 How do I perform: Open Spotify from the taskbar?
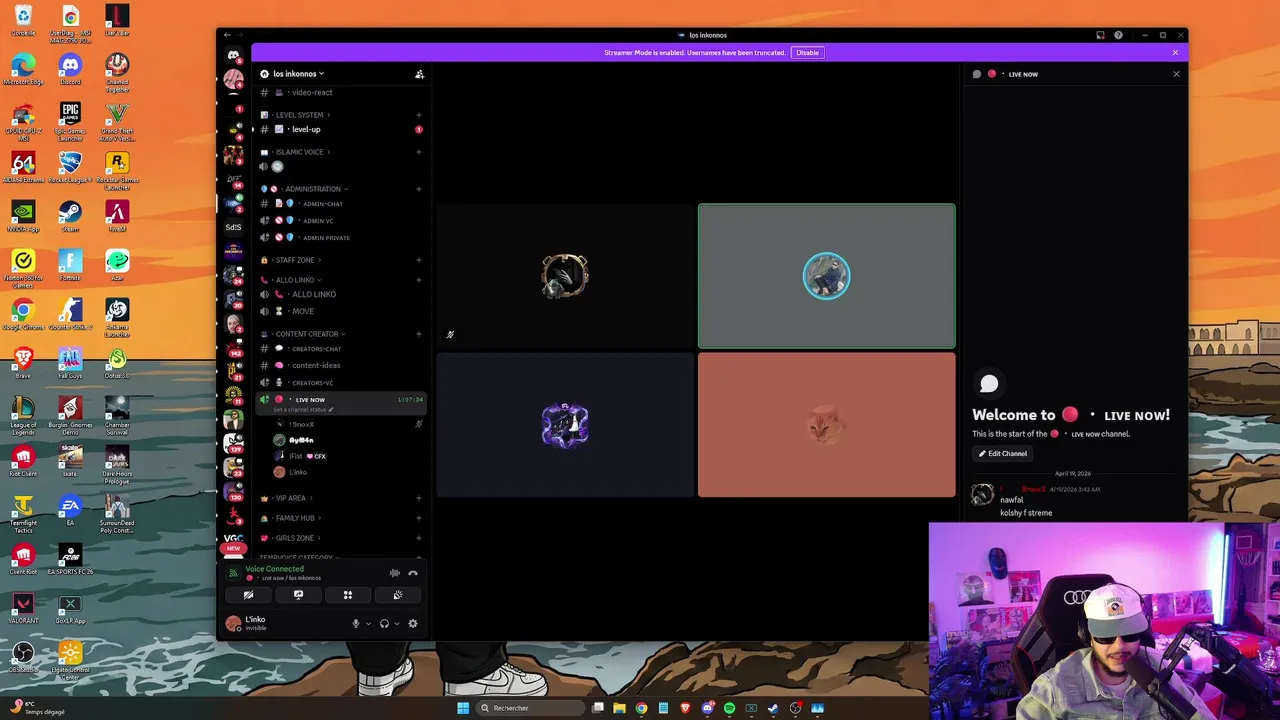click(729, 708)
